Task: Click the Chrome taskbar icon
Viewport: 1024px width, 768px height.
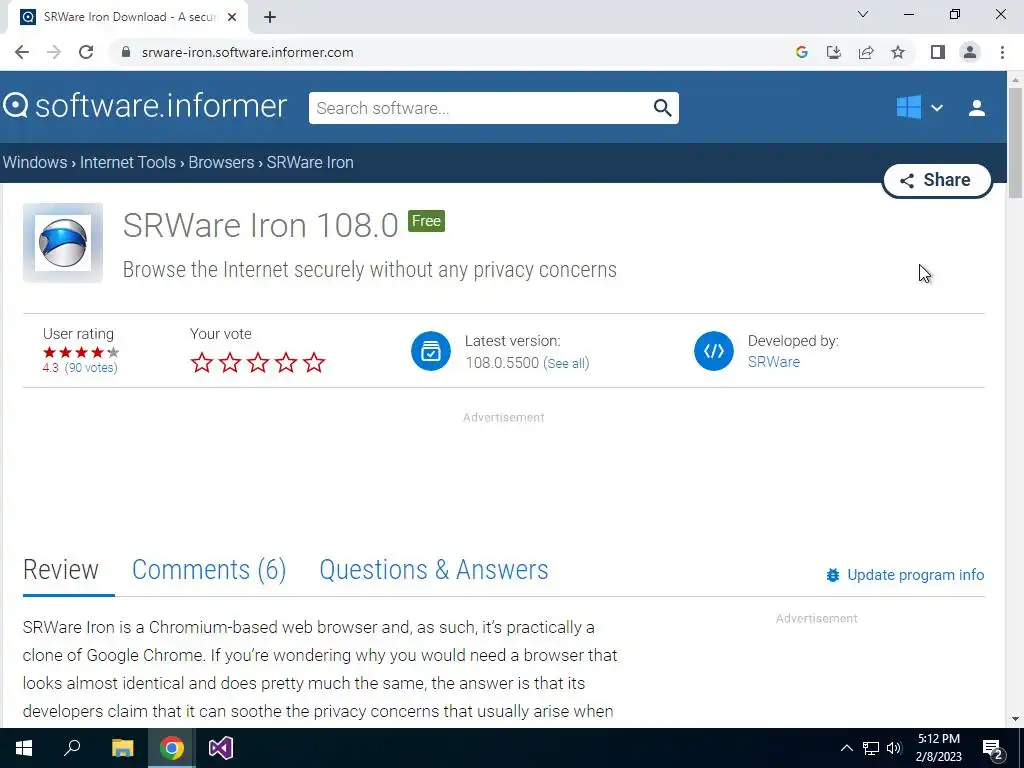Action: [x=172, y=748]
